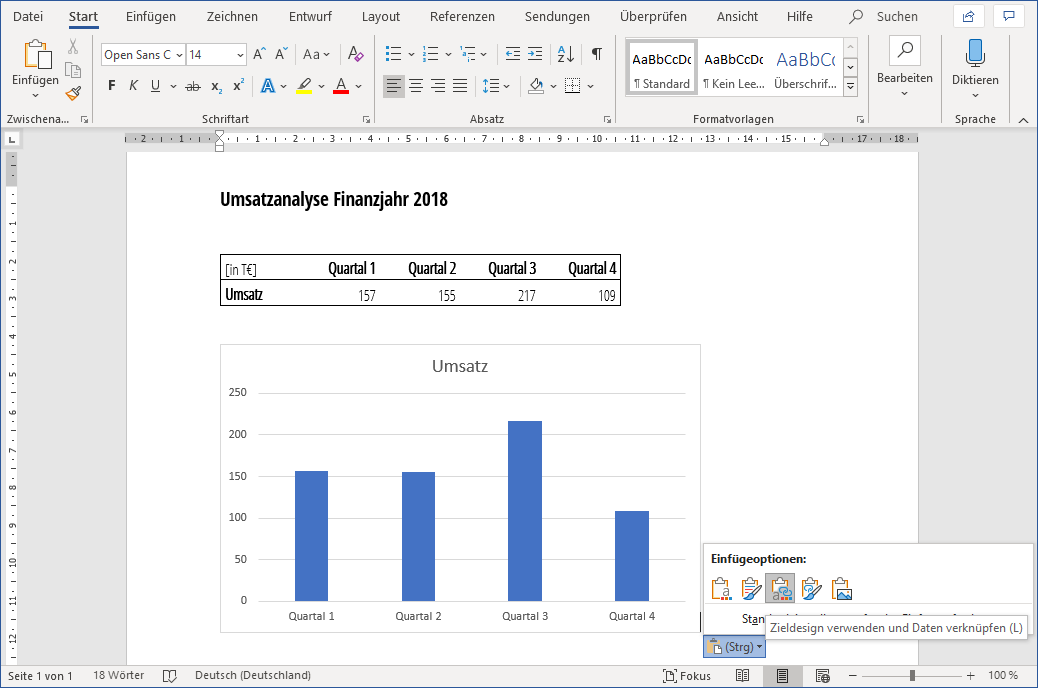Image resolution: width=1038 pixels, height=688 pixels.
Task: Apply strikethrough formatting
Action: 193,86
